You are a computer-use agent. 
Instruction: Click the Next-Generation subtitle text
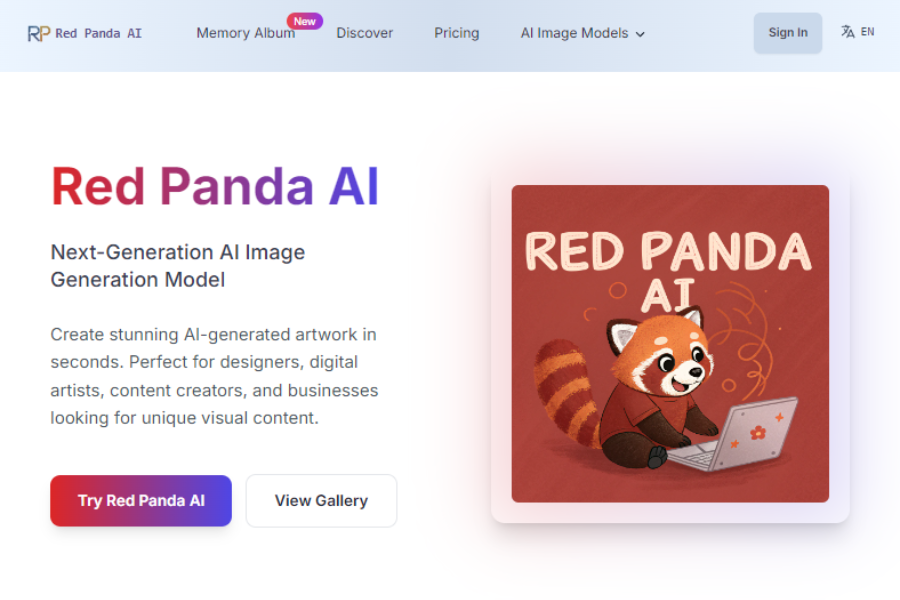coord(177,266)
